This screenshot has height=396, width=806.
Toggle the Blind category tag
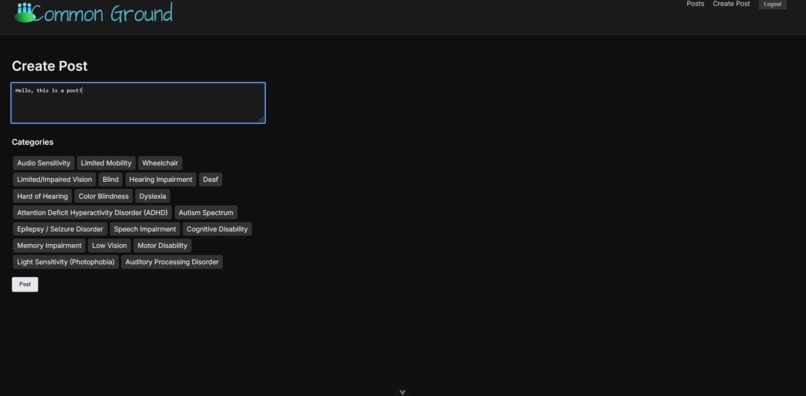(x=111, y=179)
